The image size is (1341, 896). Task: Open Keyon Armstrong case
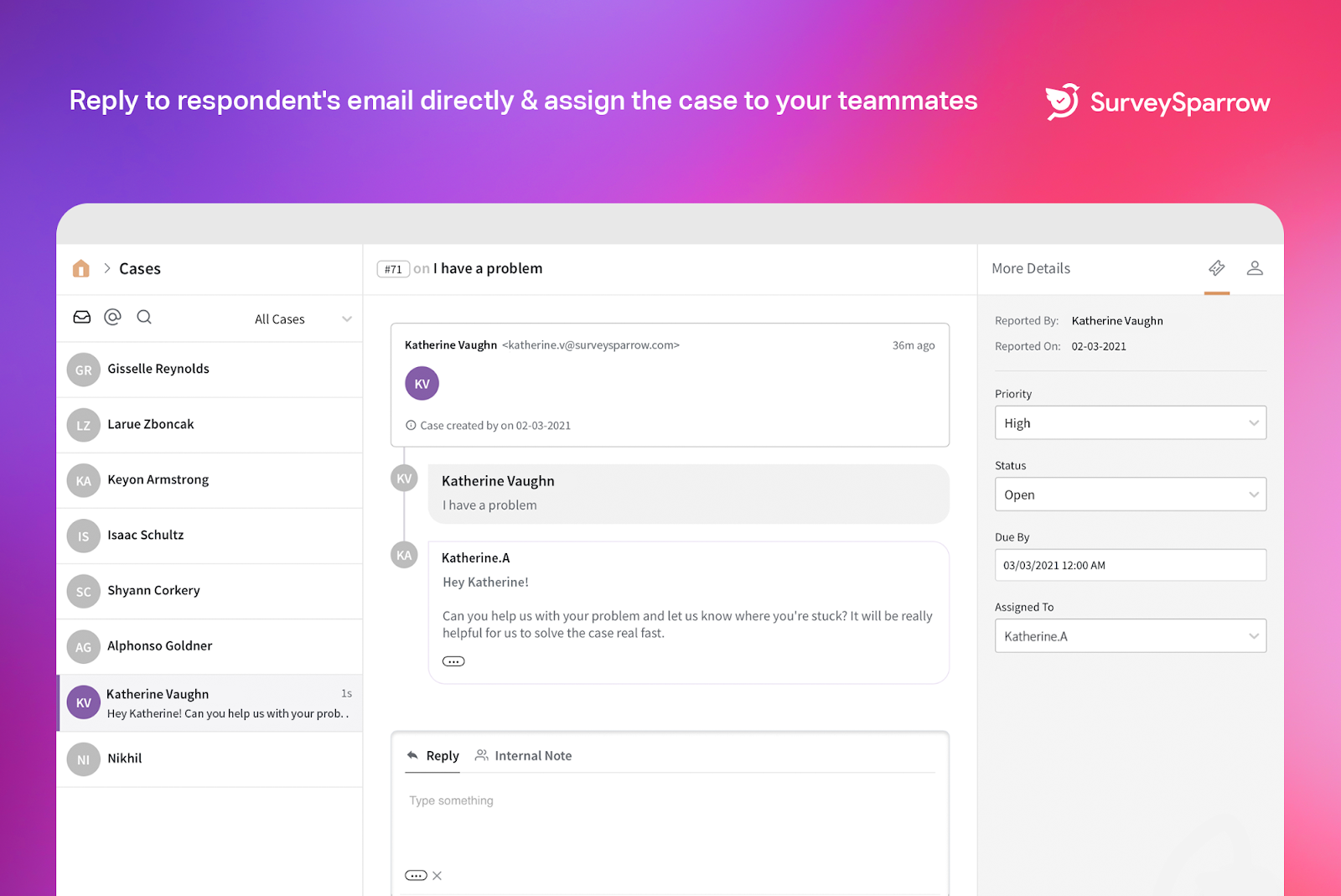[x=210, y=480]
